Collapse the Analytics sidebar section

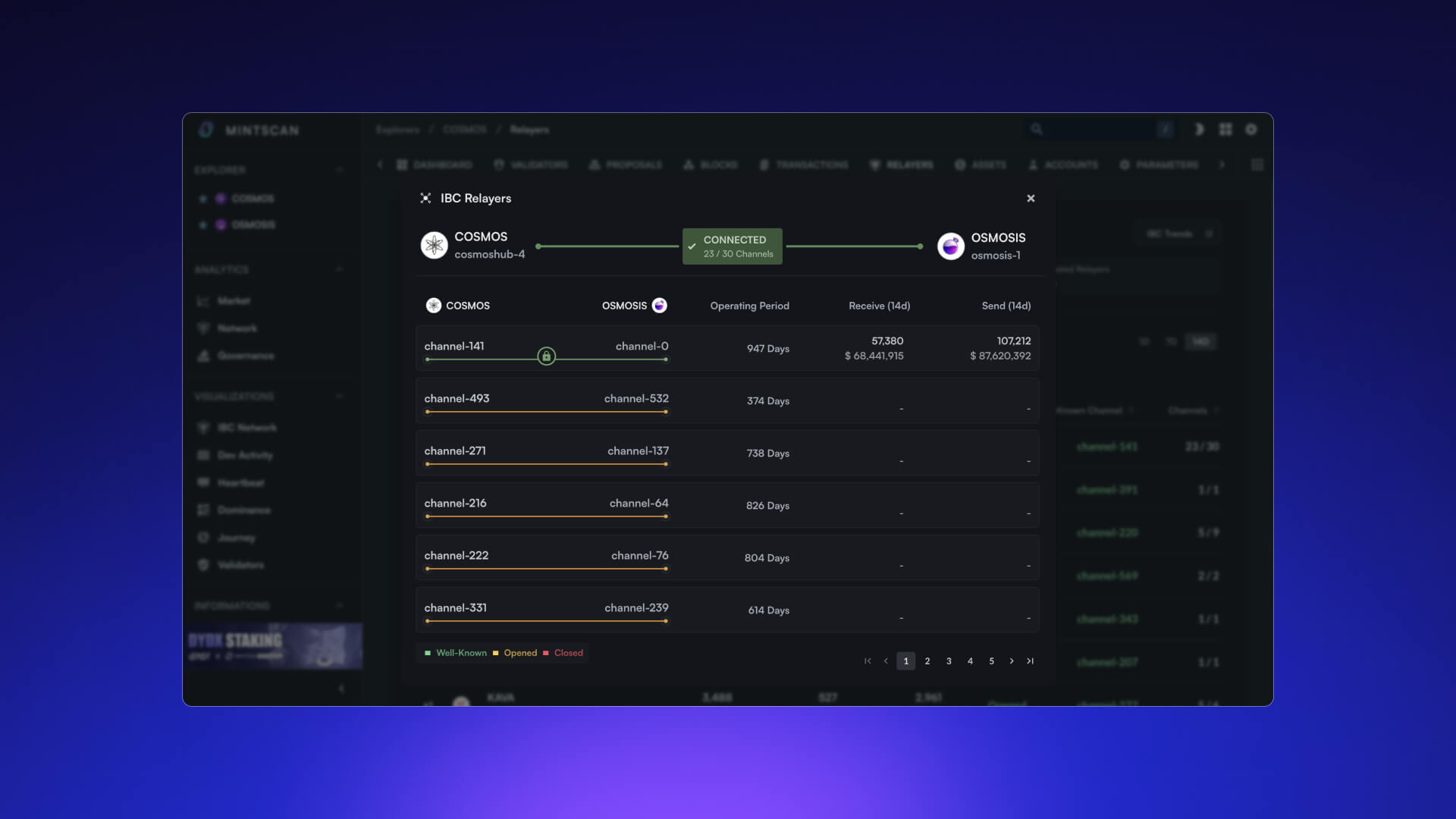(x=340, y=270)
